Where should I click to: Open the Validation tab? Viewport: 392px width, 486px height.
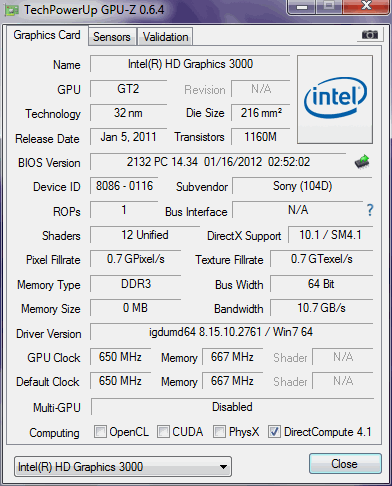(165, 37)
